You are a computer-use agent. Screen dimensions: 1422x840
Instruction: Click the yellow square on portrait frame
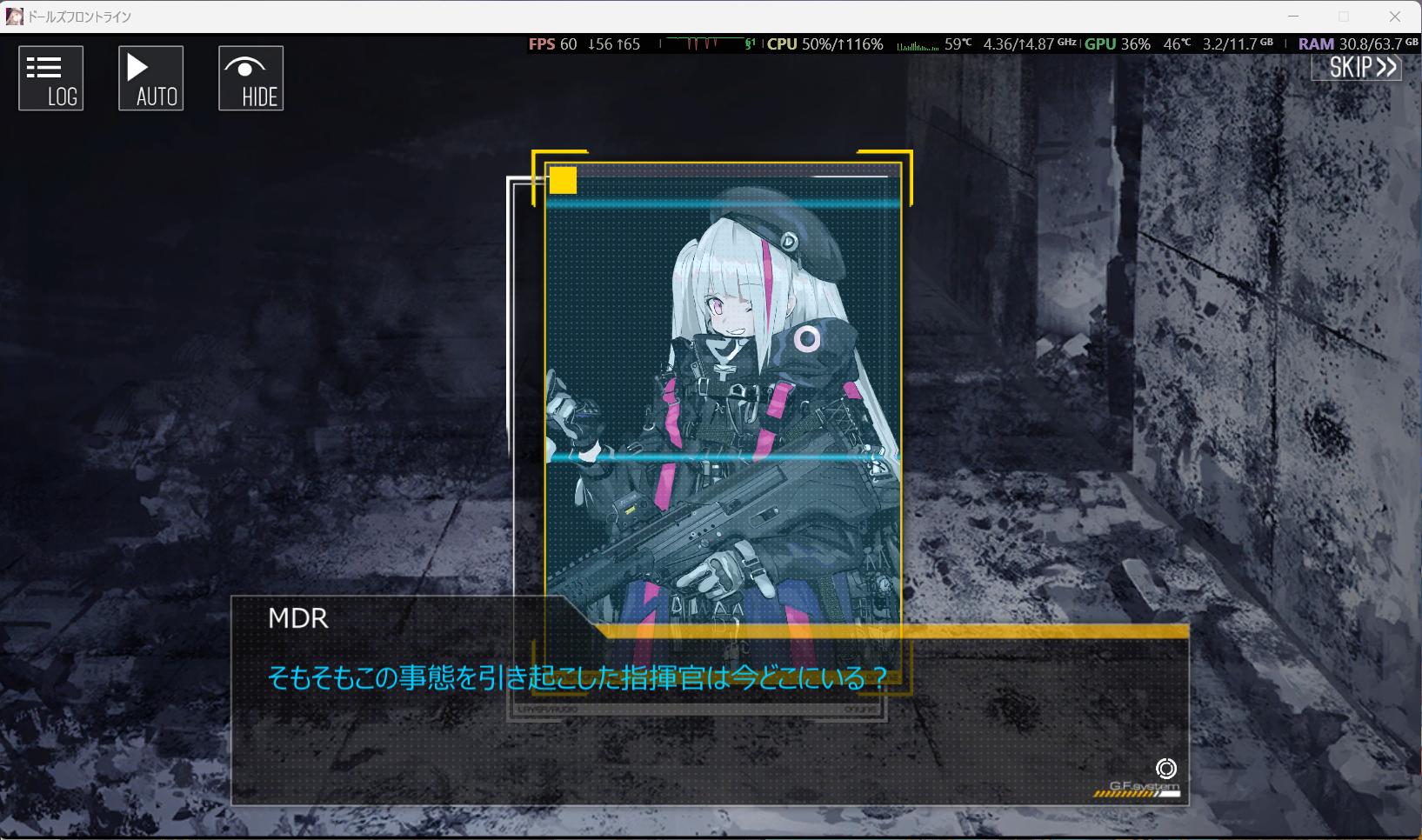(x=563, y=180)
